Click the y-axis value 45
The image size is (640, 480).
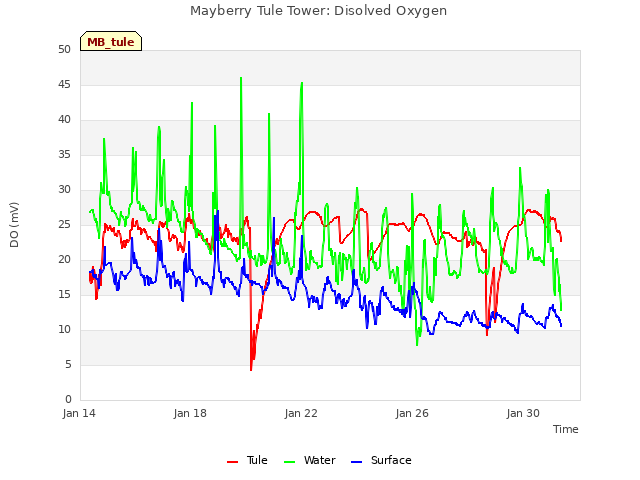tap(64, 85)
